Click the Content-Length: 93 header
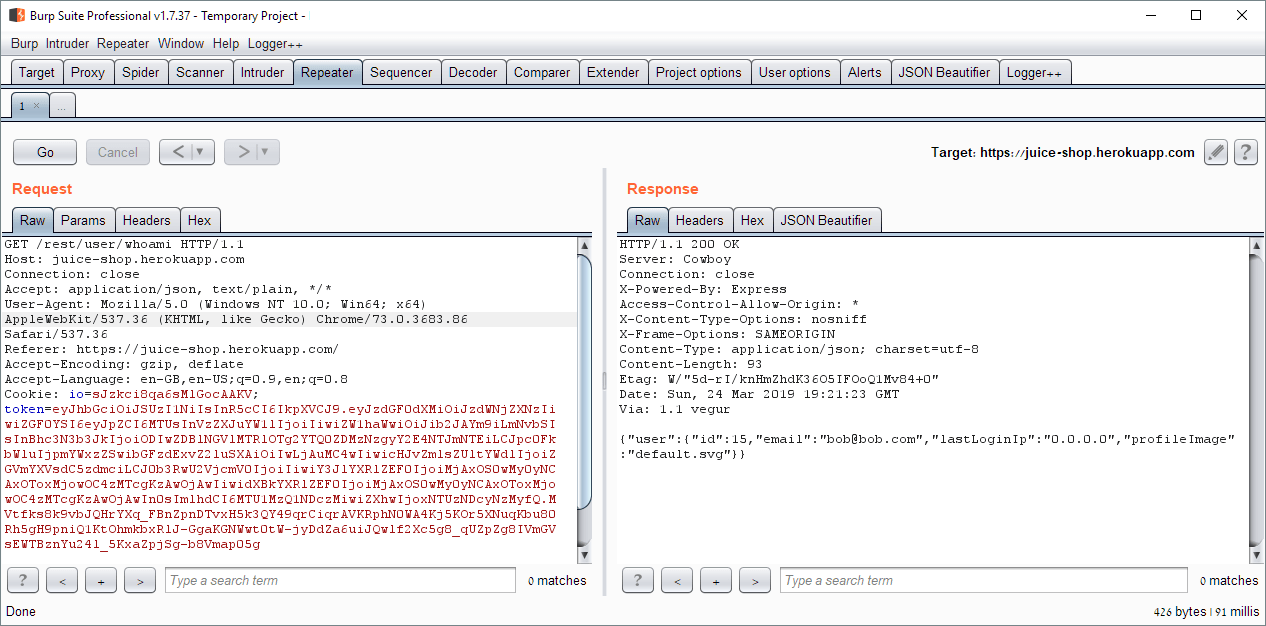Viewport: 1266px width, 626px height. pyautogui.click(x=691, y=364)
